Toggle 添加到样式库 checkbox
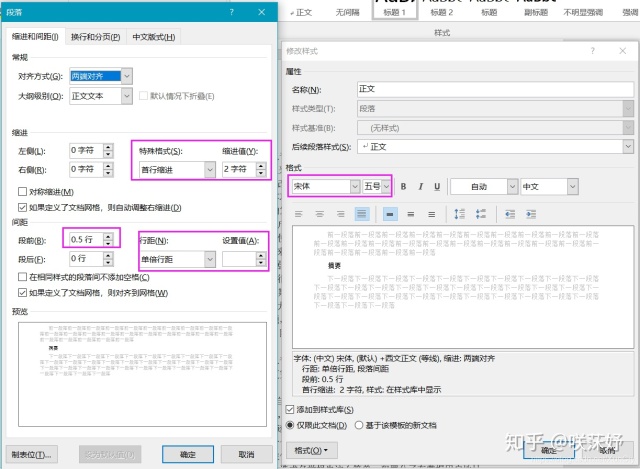640x469 pixels. pos(290,409)
